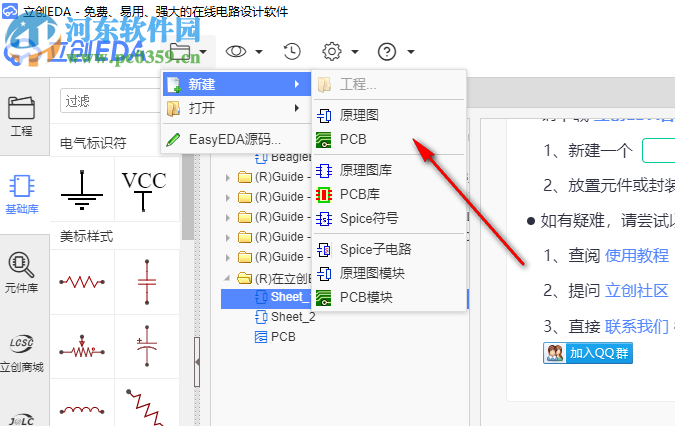The width and height of the screenshot is (675, 426).
Task: Expand the file menu dropdown arrow
Action: coord(203,52)
